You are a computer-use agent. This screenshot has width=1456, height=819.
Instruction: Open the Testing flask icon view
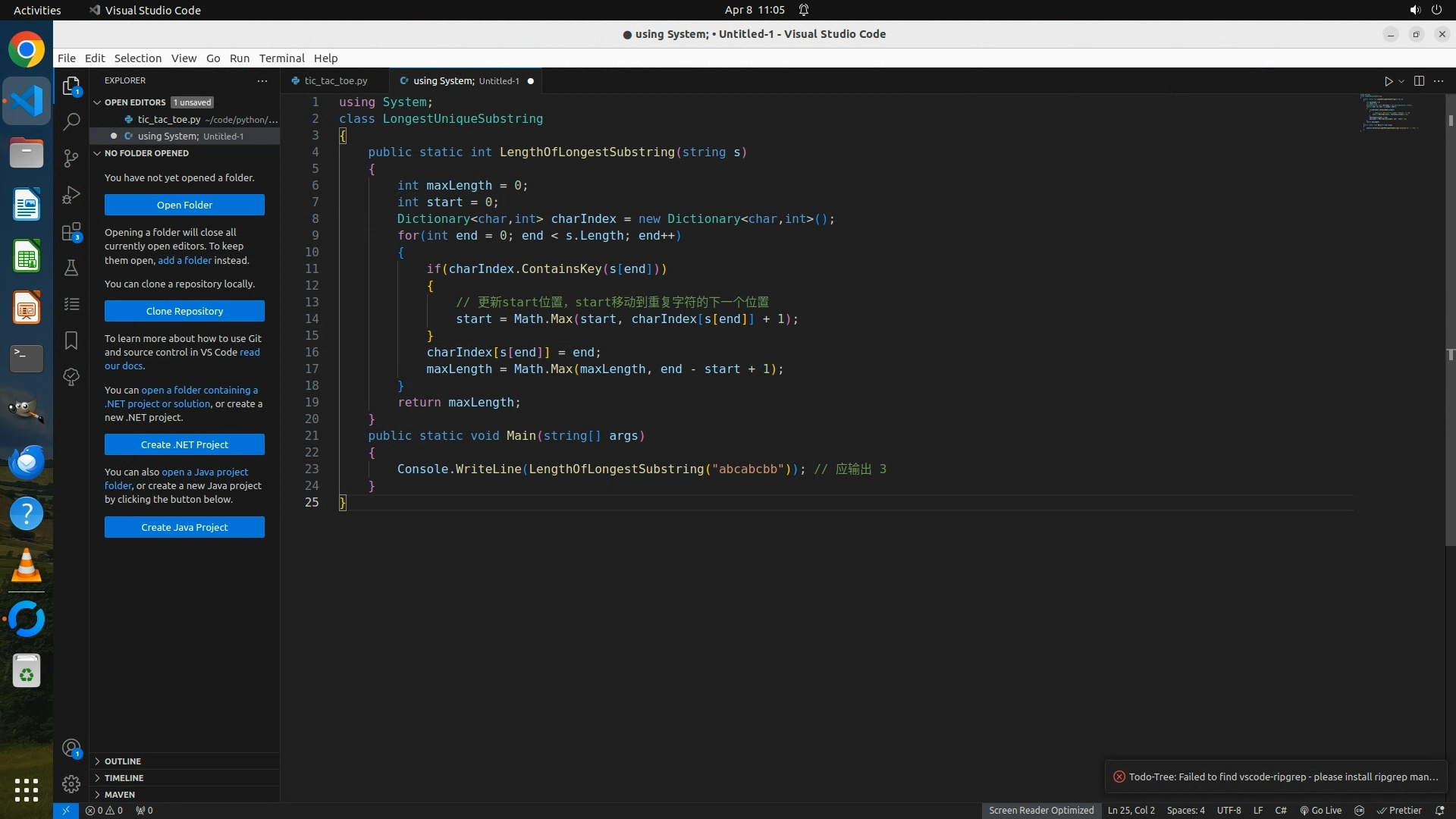click(x=71, y=268)
